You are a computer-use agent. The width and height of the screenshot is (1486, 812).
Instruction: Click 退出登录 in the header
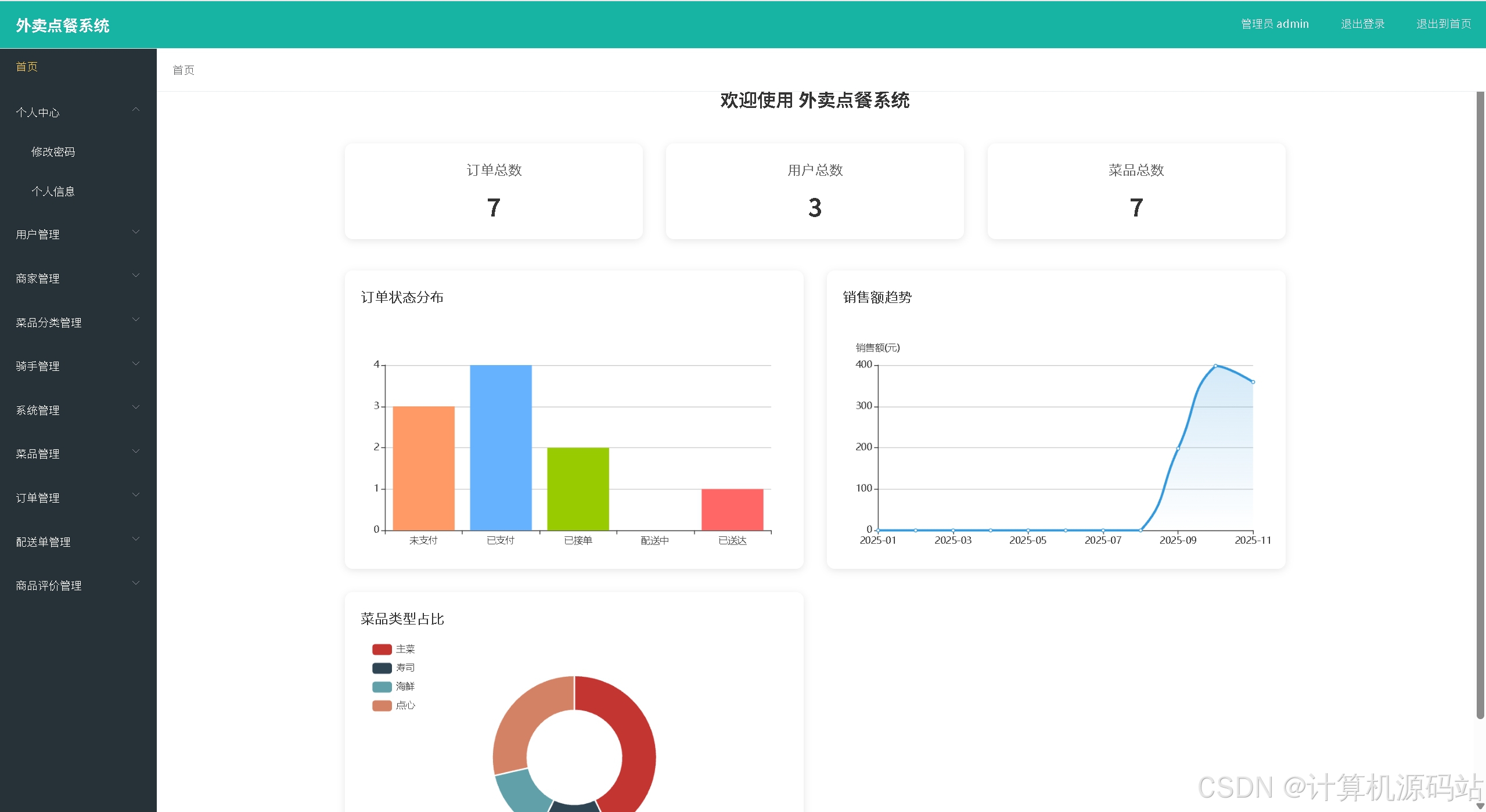(x=1362, y=24)
